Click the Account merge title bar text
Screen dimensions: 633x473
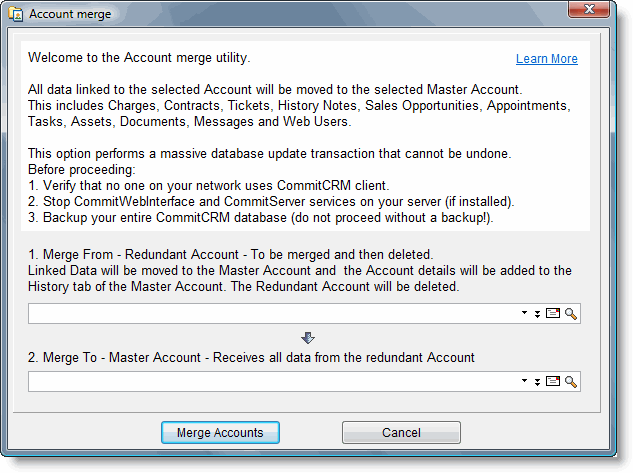(70, 15)
